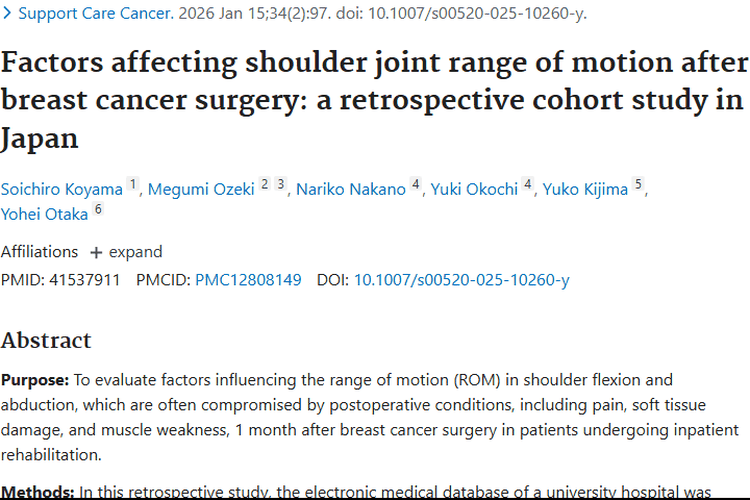Click the plus icon beside expand
Viewport: 750px width, 500px height.
(x=96, y=252)
